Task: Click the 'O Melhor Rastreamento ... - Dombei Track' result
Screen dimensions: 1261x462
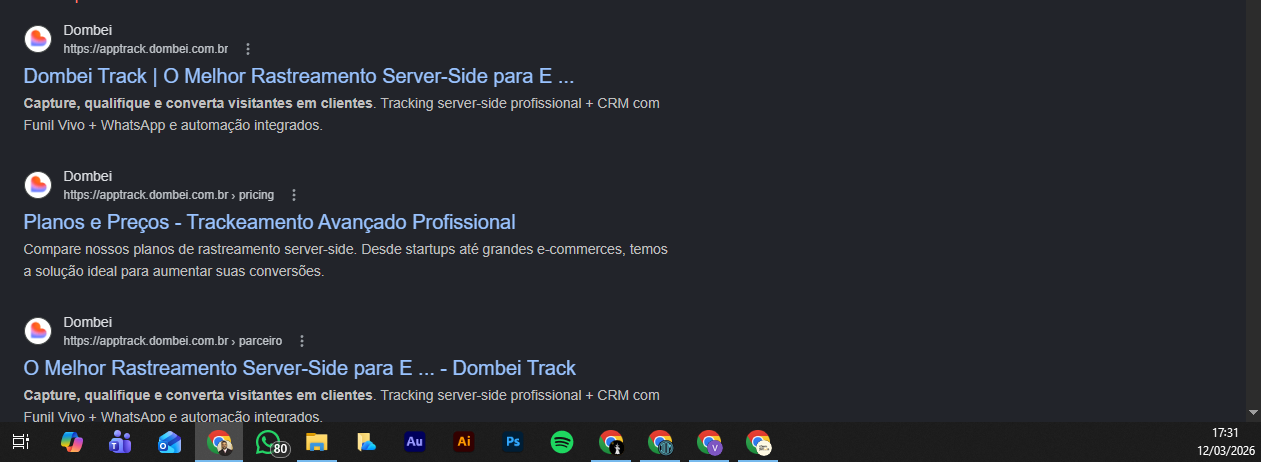Action: tap(299, 368)
